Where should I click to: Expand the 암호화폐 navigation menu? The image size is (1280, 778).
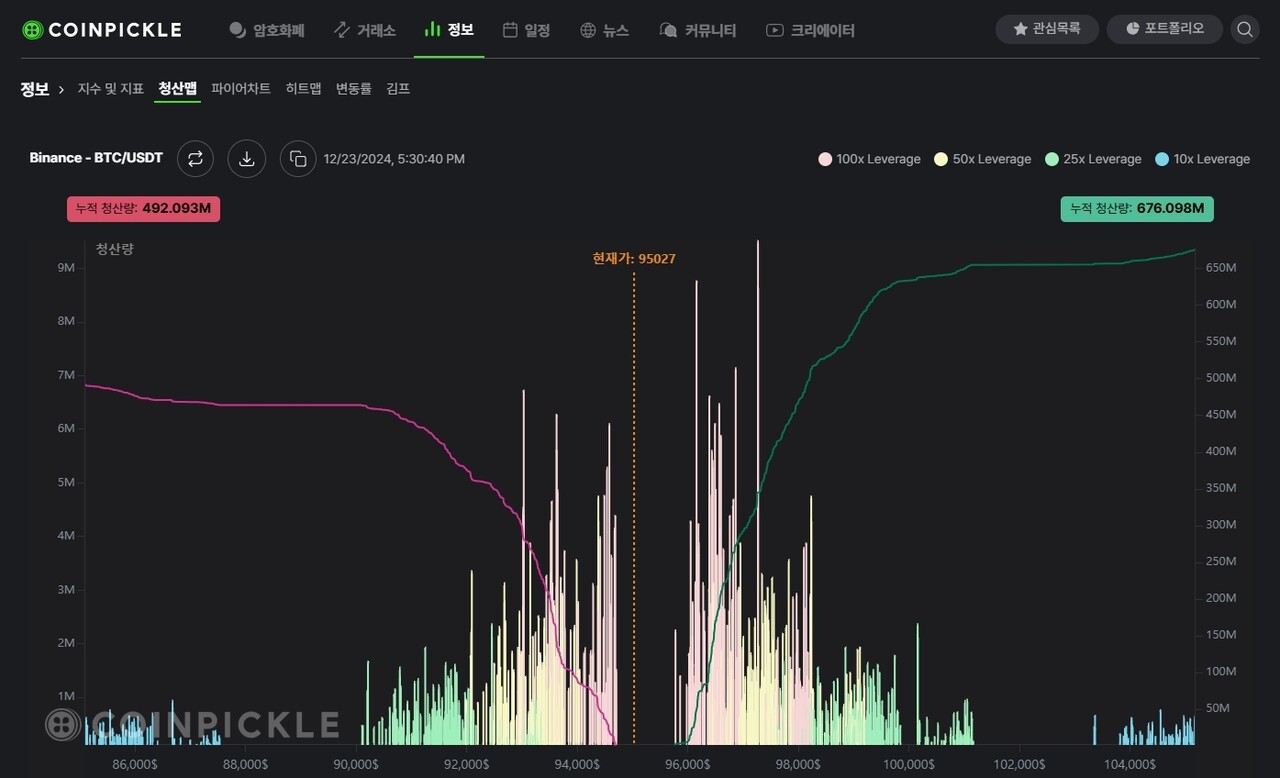click(266, 30)
